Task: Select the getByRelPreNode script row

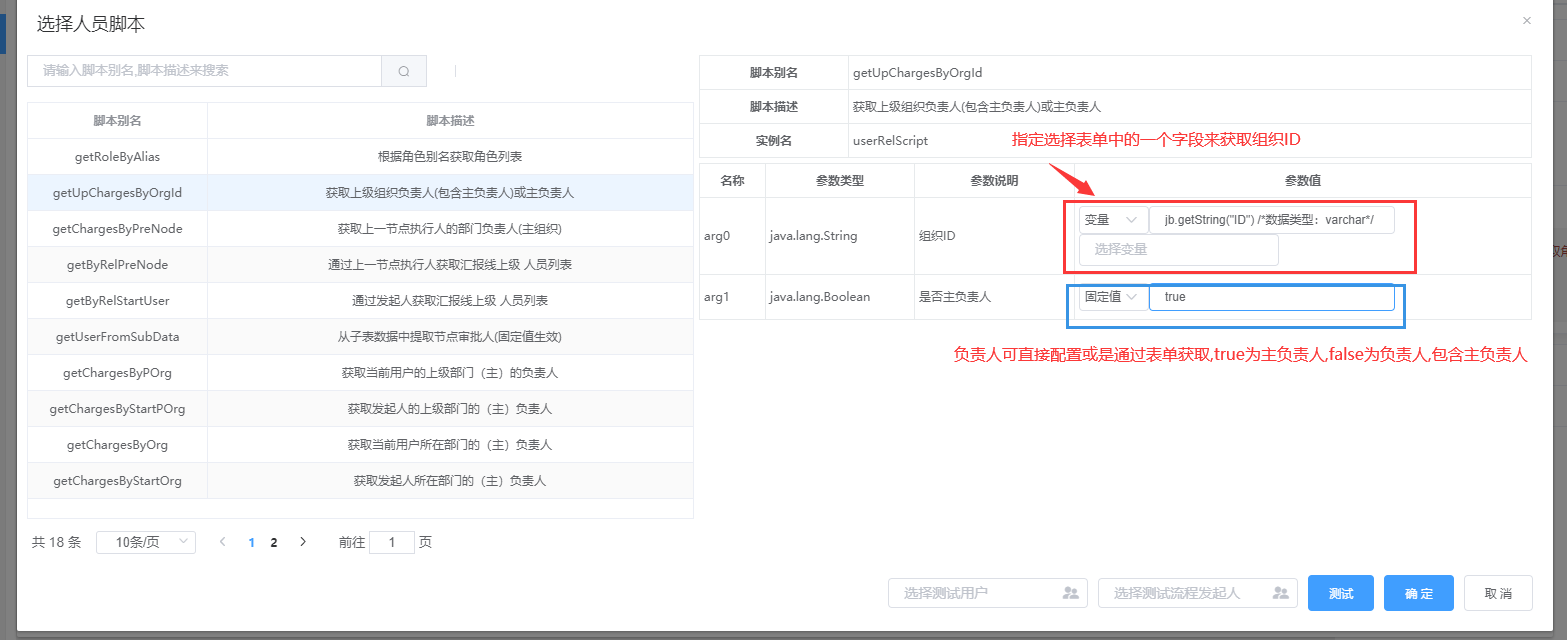Action: tap(360, 265)
